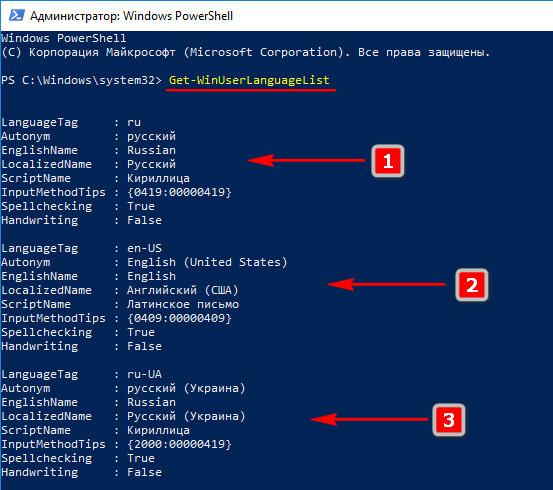The width and height of the screenshot is (553, 490).
Task: Click the Get-WinUserLanguageList command text
Action: (x=249, y=80)
